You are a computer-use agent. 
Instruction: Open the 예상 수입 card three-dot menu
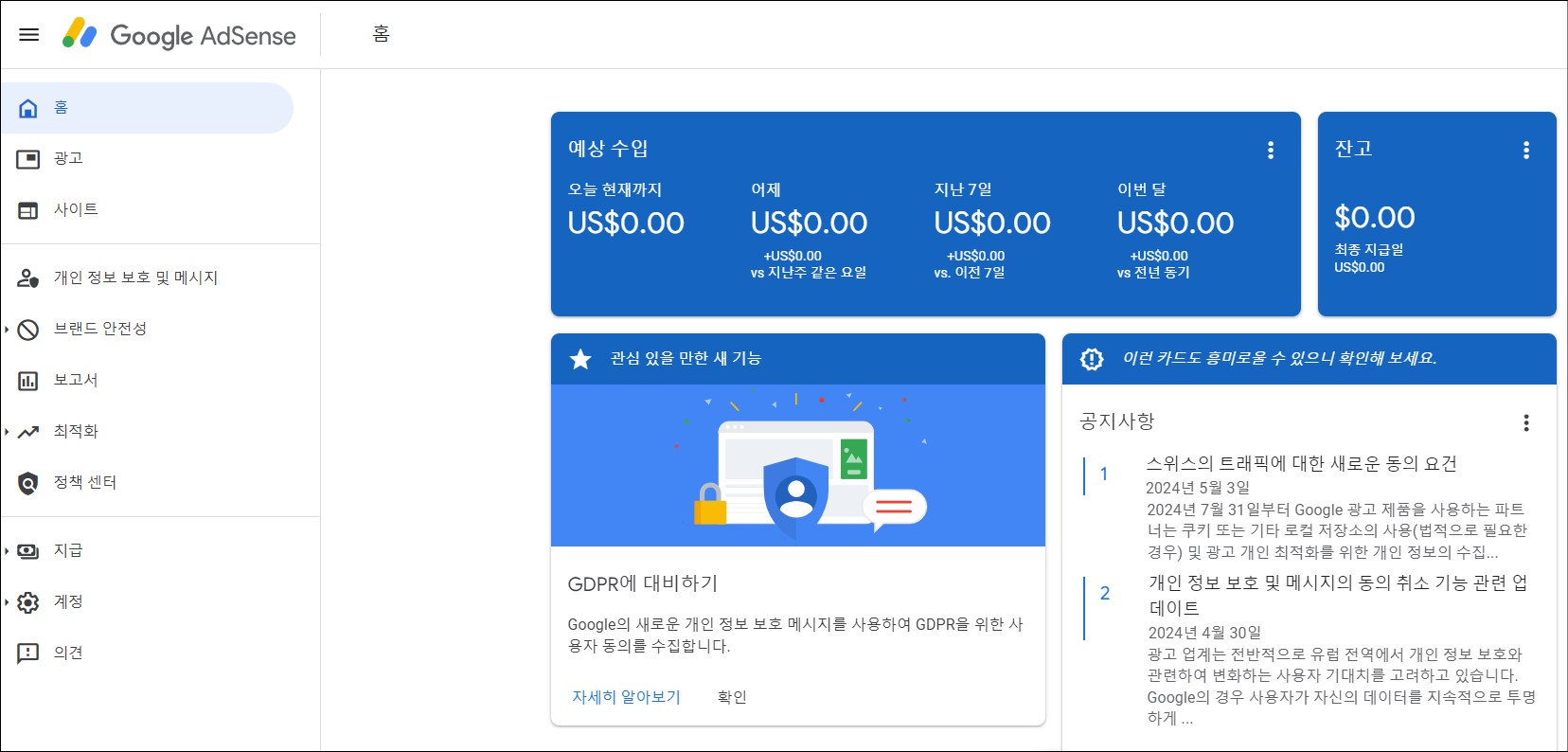point(1271,150)
